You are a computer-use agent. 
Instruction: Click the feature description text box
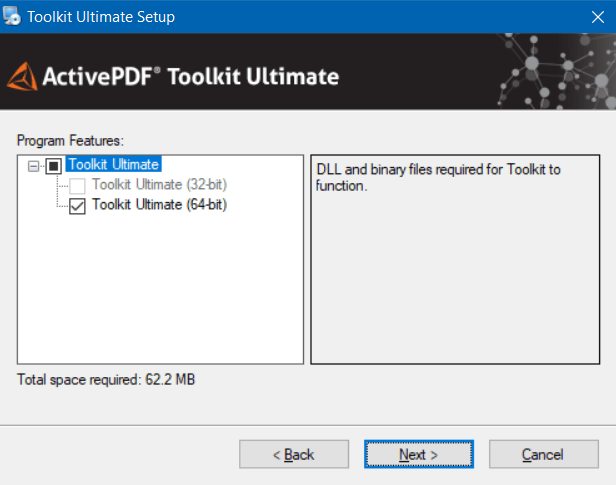pos(455,259)
